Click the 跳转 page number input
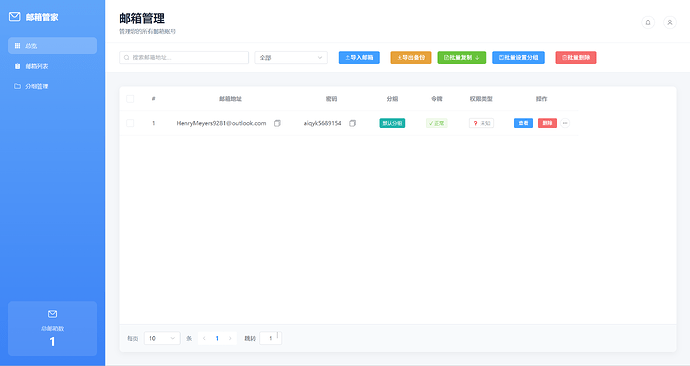This screenshot has height=366, width=690. click(x=271, y=338)
